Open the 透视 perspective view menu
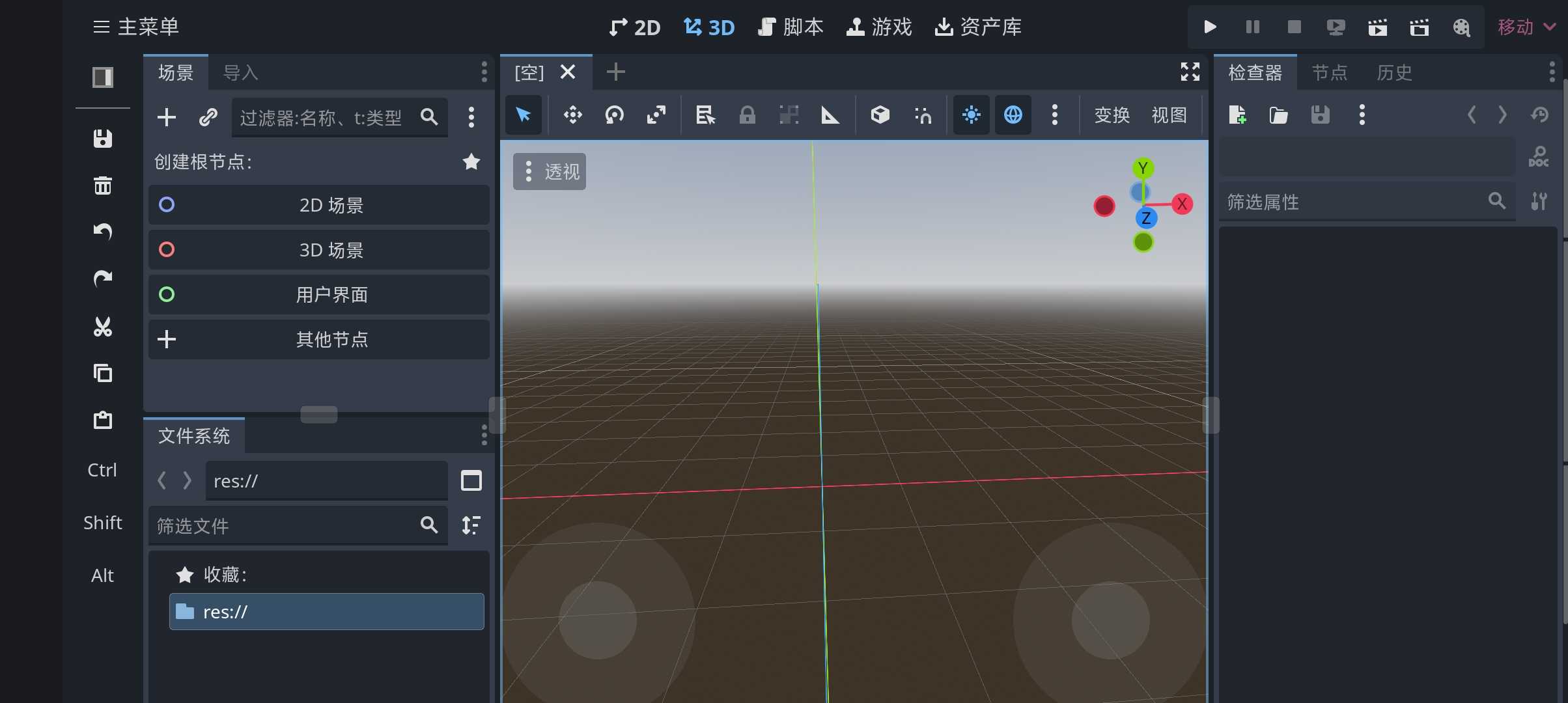 (550, 172)
